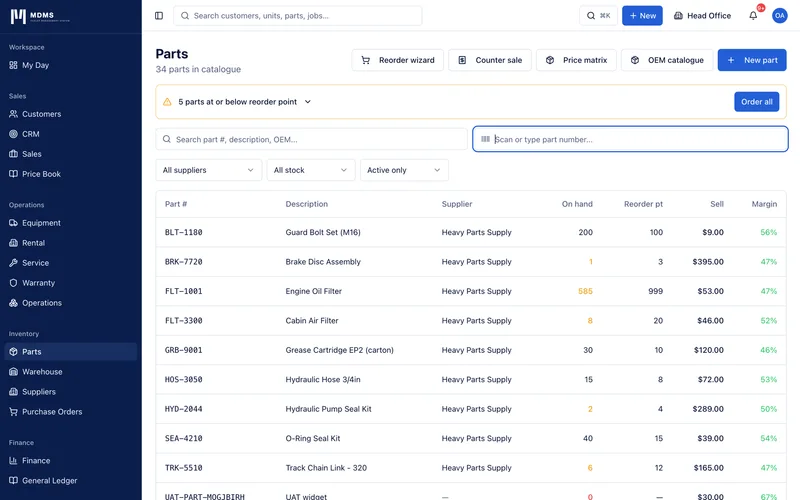The height and width of the screenshot is (500, 800).
Task: Go to General Ledger in sidebar
Action: click(x=70, y=481)
